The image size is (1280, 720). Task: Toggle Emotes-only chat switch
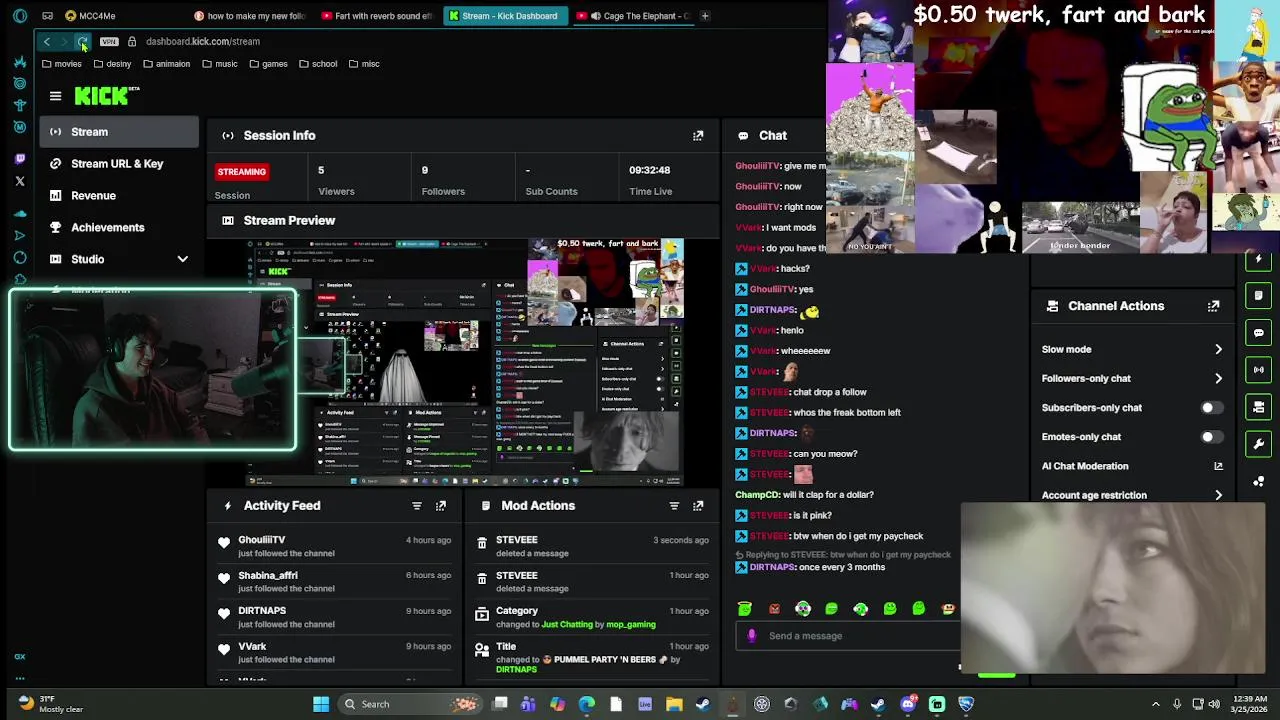coord(1210,437)
